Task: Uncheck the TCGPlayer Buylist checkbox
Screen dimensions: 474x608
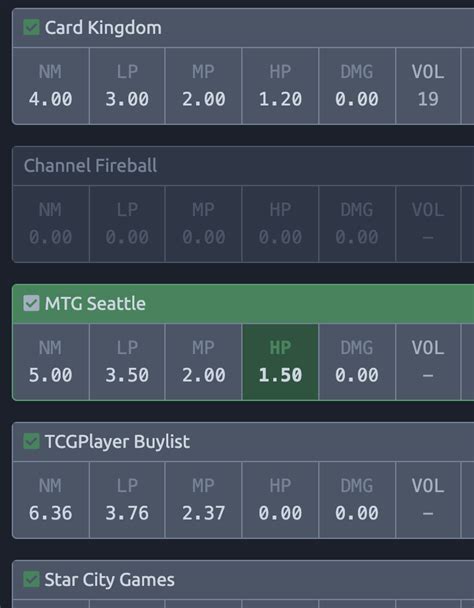Action: click(x=31, y=441)
